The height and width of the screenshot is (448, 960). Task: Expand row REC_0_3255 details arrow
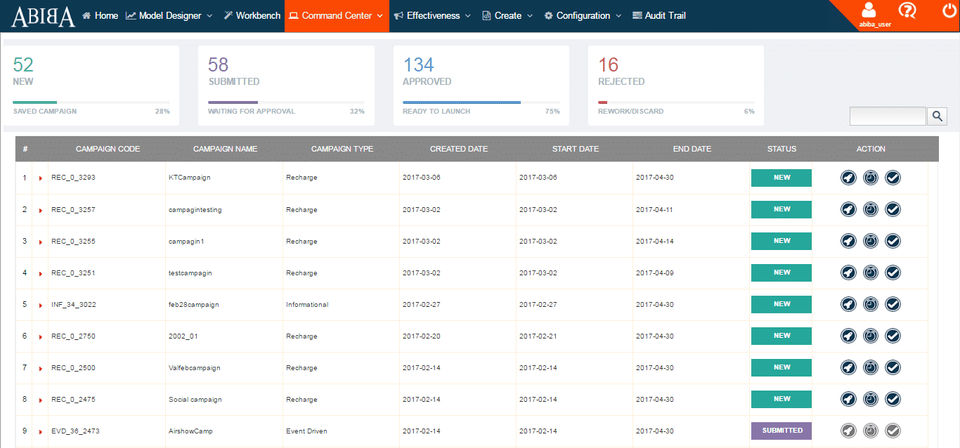pyautogui.click(x=40, y=242)
